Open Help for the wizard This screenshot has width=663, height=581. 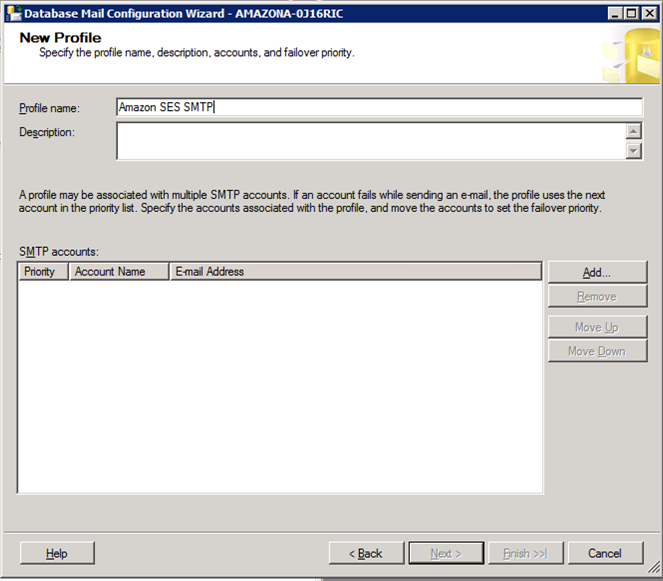[x=57, y=553]
